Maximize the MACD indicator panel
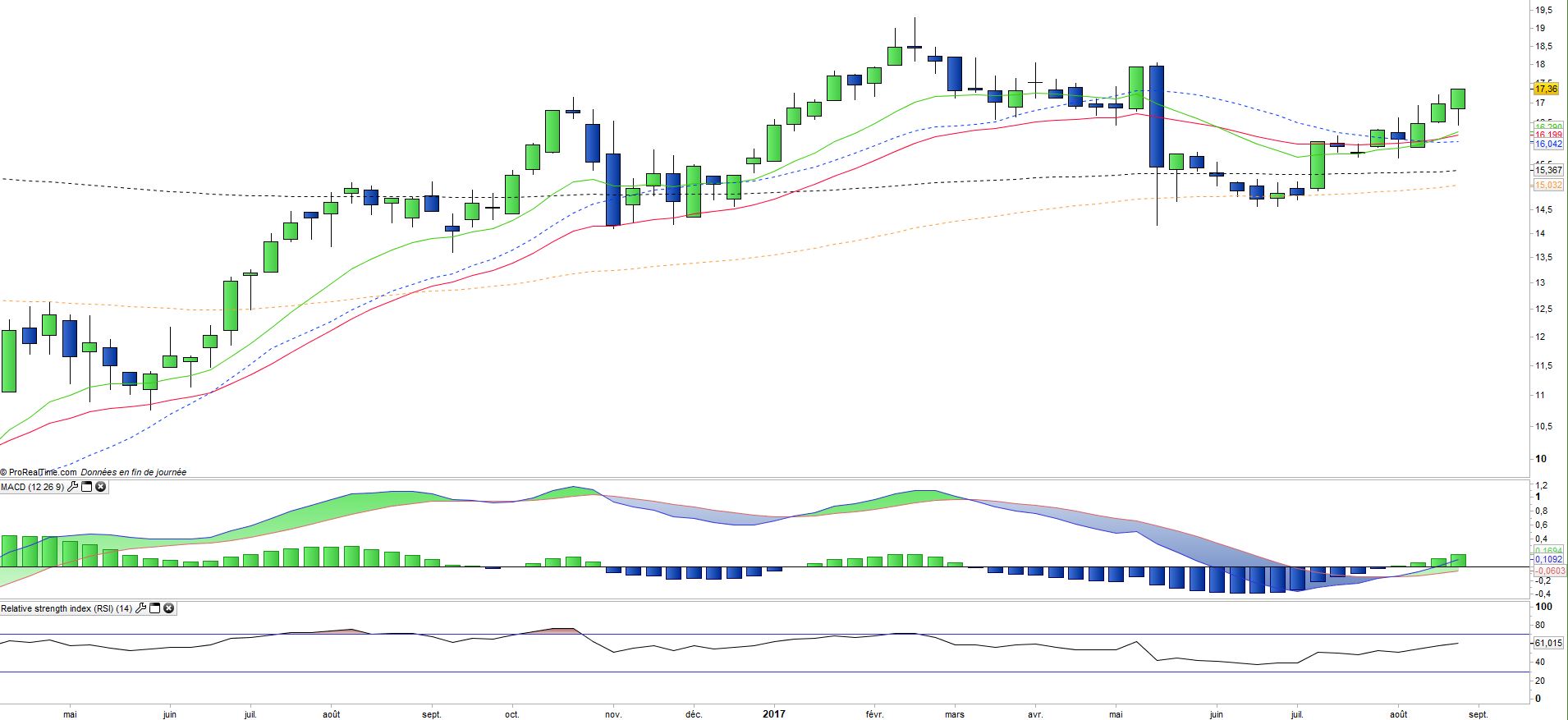Screen dimensions: 1568x720 [x=86, y=487]
